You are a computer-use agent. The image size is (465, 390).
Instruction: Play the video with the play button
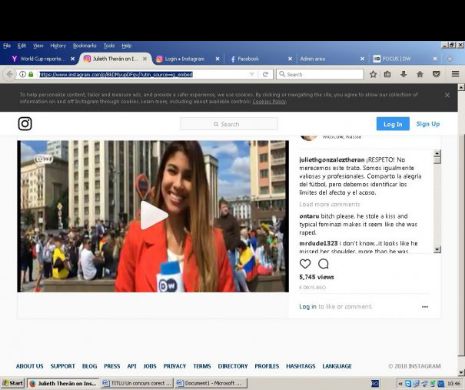pos(153,215)
